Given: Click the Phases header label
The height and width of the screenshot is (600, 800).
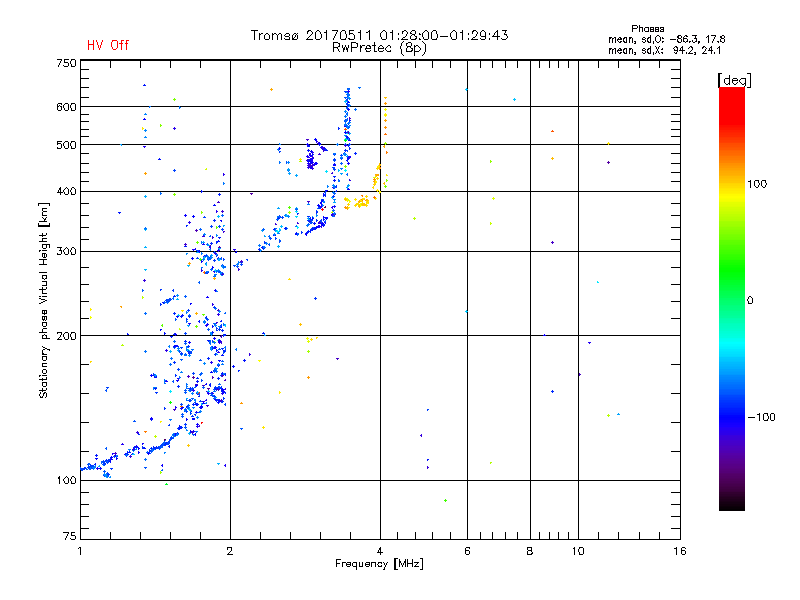Looking at the screenshot, I should coord(647,29).
